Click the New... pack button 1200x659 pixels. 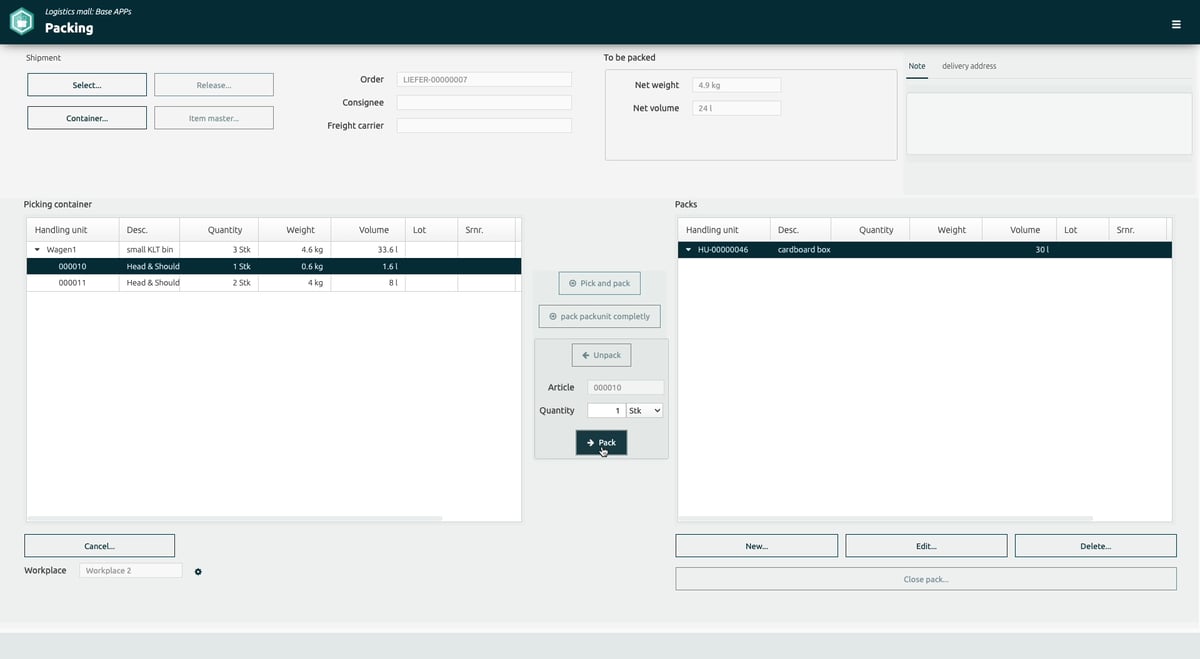pyautogui.click(x=756, y=546)
